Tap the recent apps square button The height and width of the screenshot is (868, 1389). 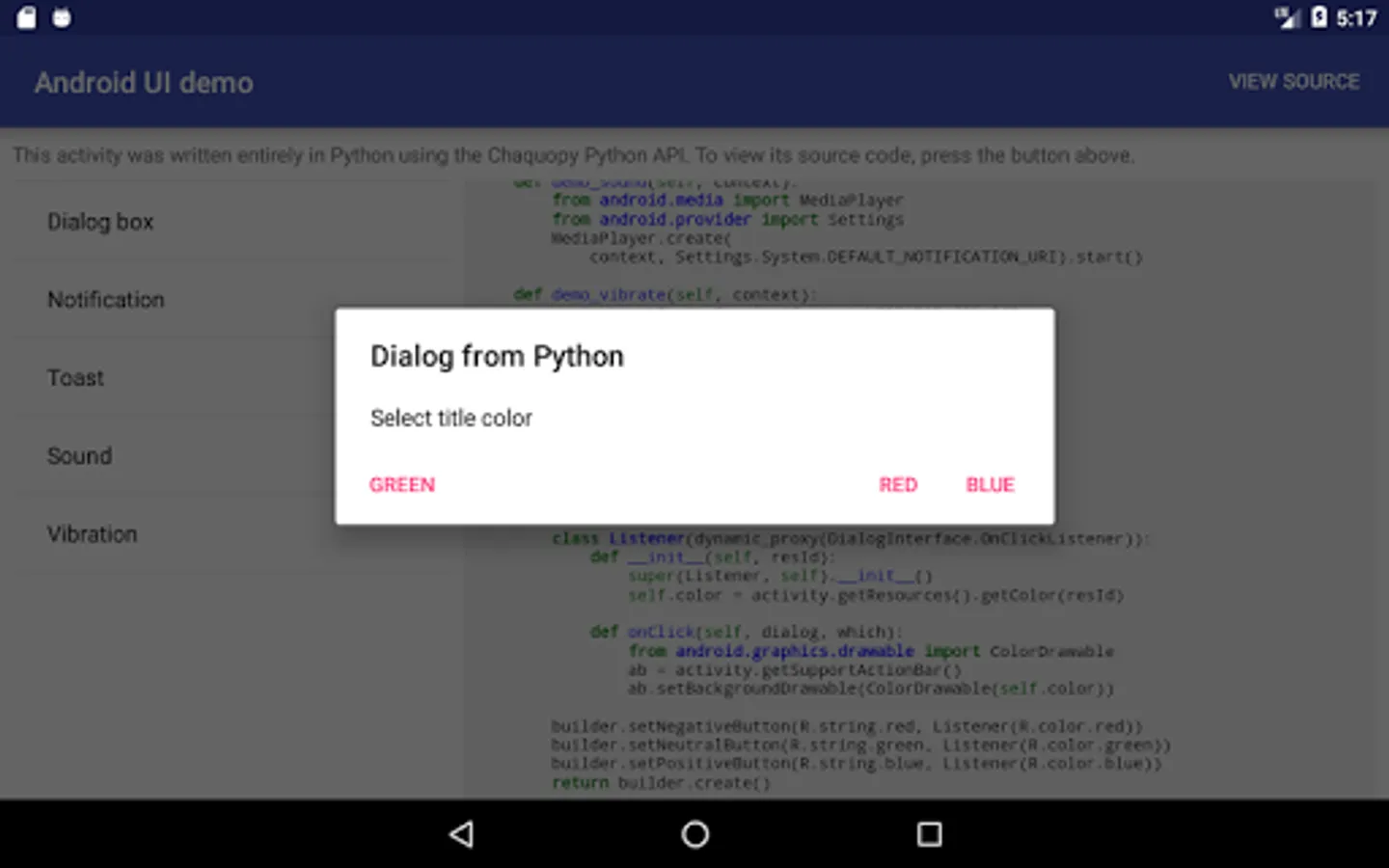(x=929, y=834)
